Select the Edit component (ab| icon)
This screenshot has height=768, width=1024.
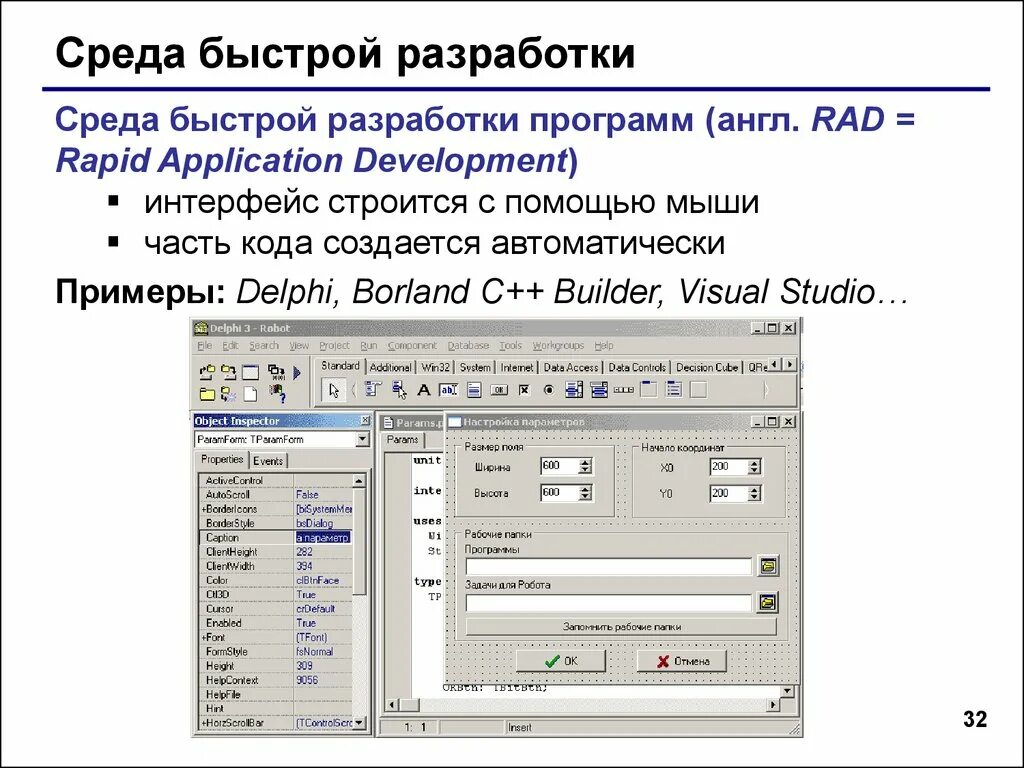[449, 390]
